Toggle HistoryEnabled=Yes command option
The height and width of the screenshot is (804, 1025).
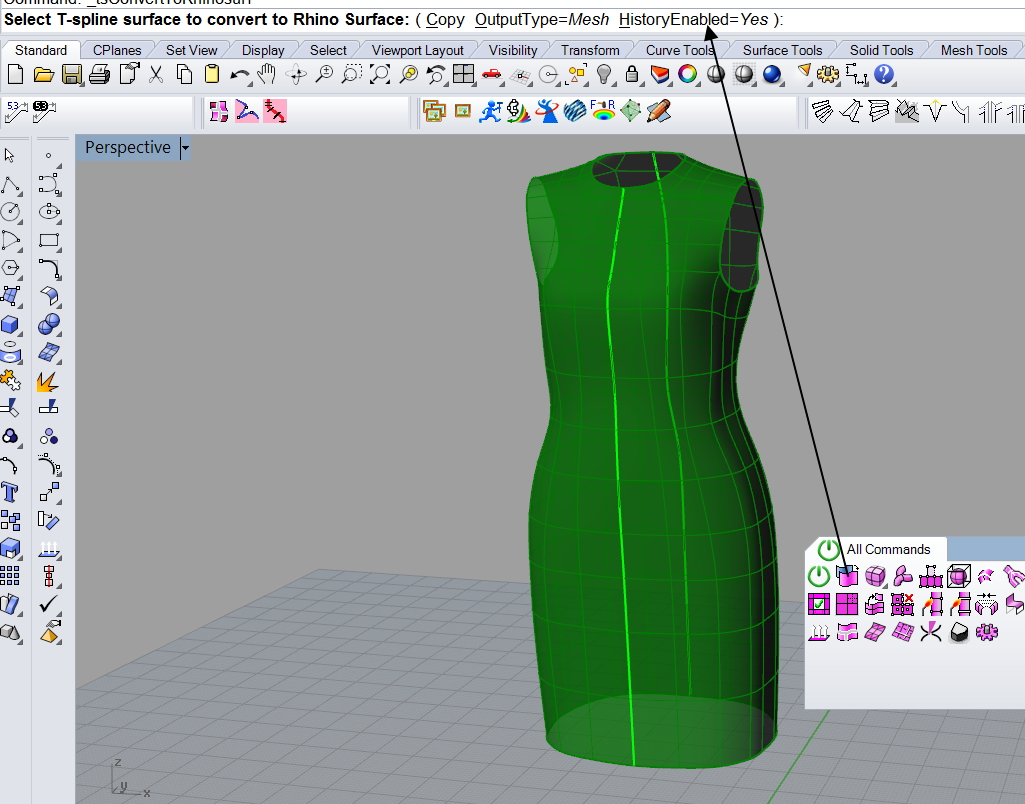[693, 20]
